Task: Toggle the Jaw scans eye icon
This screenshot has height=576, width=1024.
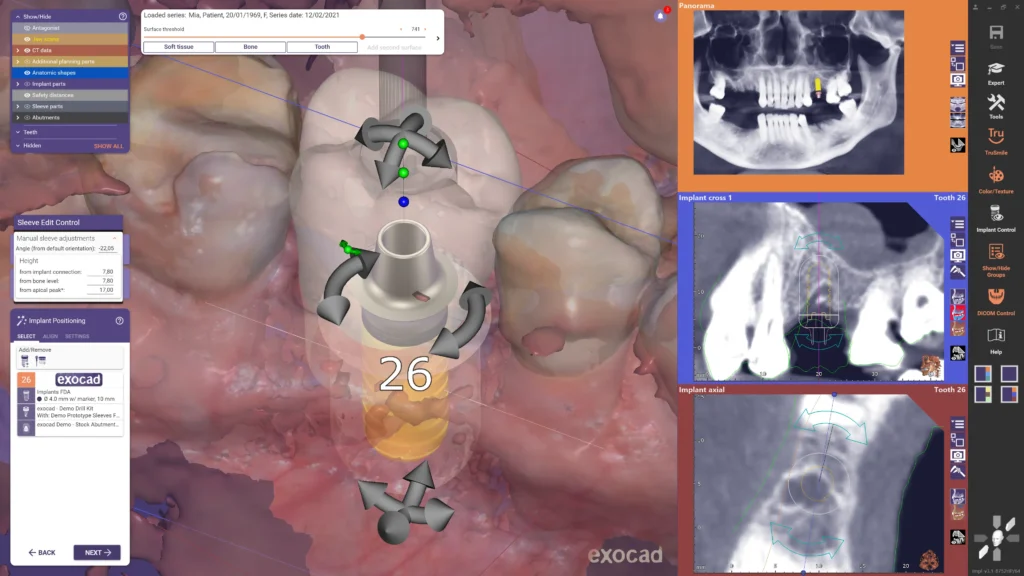Action: pyautogui.click(x=26, y=39)
